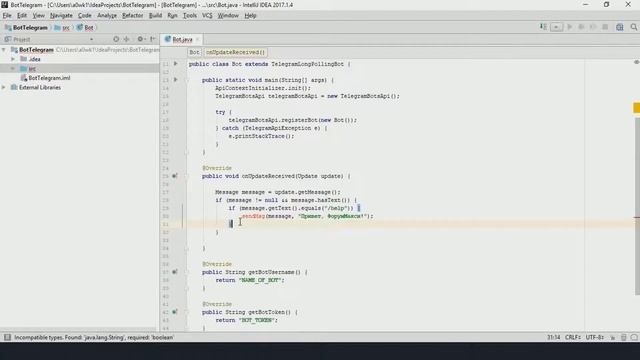The image size is (640, 360).
Task: Click Scroll from Source target icon
Action: (x=116, y=39)
